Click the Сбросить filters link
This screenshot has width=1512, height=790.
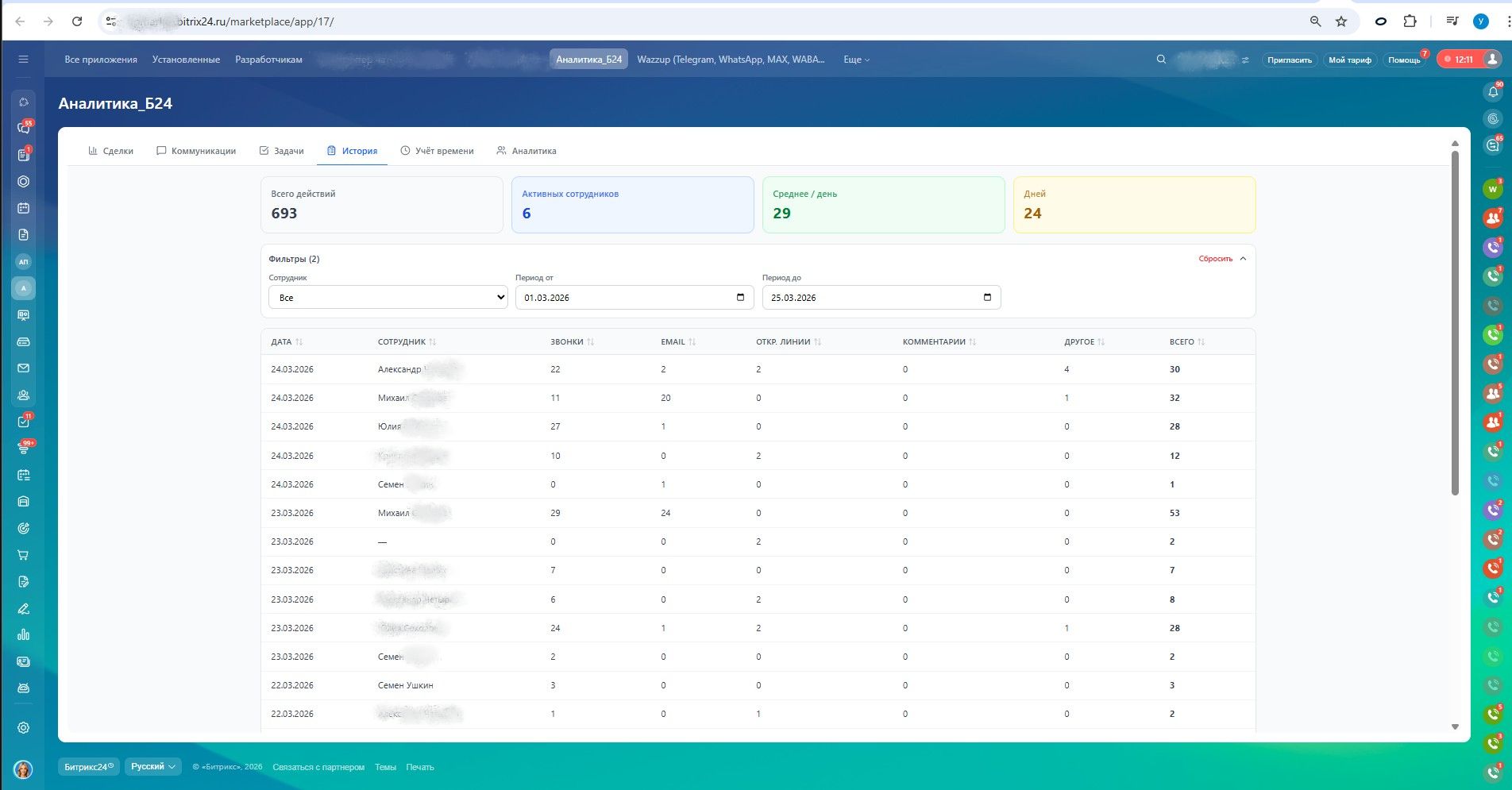[x=1215, y=259]
